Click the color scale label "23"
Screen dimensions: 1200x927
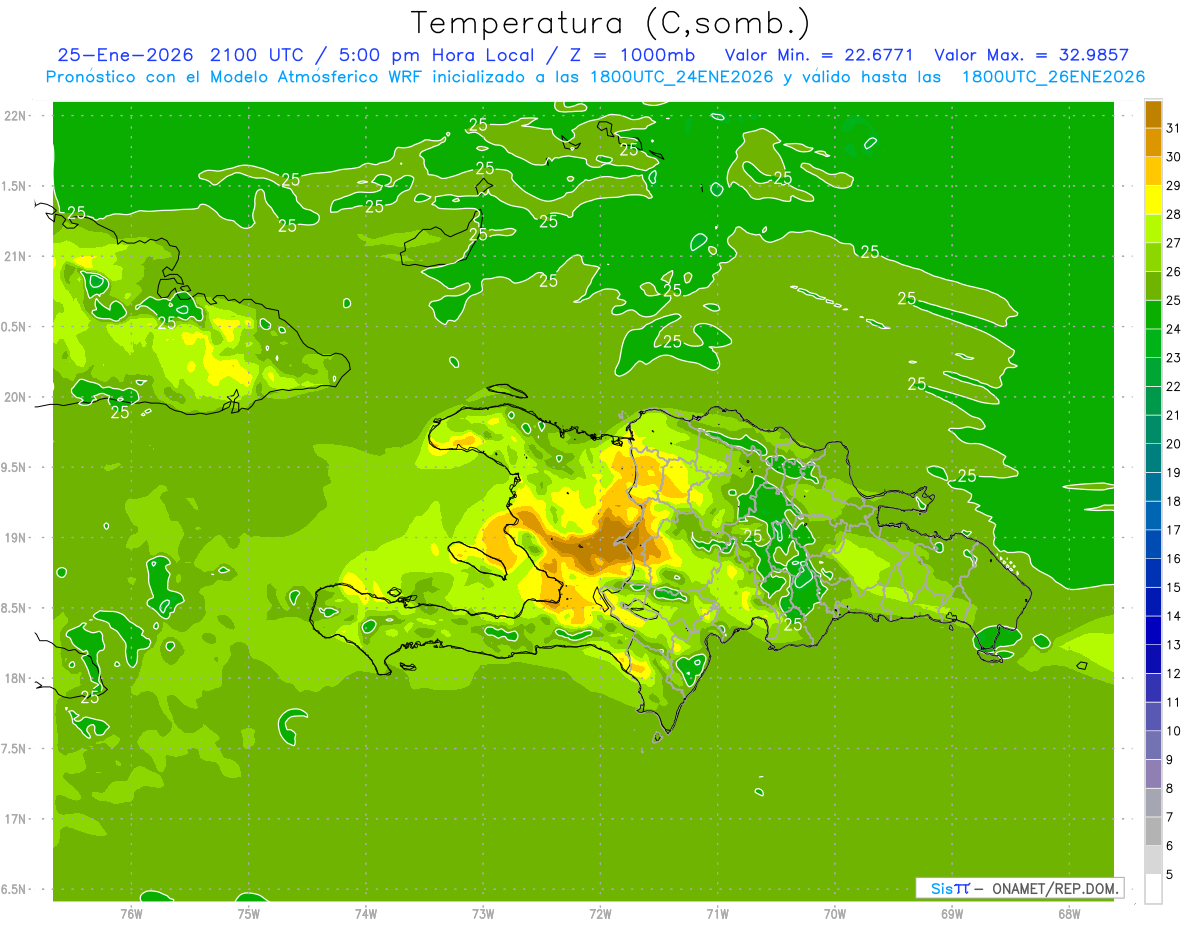click(1173, 358)
